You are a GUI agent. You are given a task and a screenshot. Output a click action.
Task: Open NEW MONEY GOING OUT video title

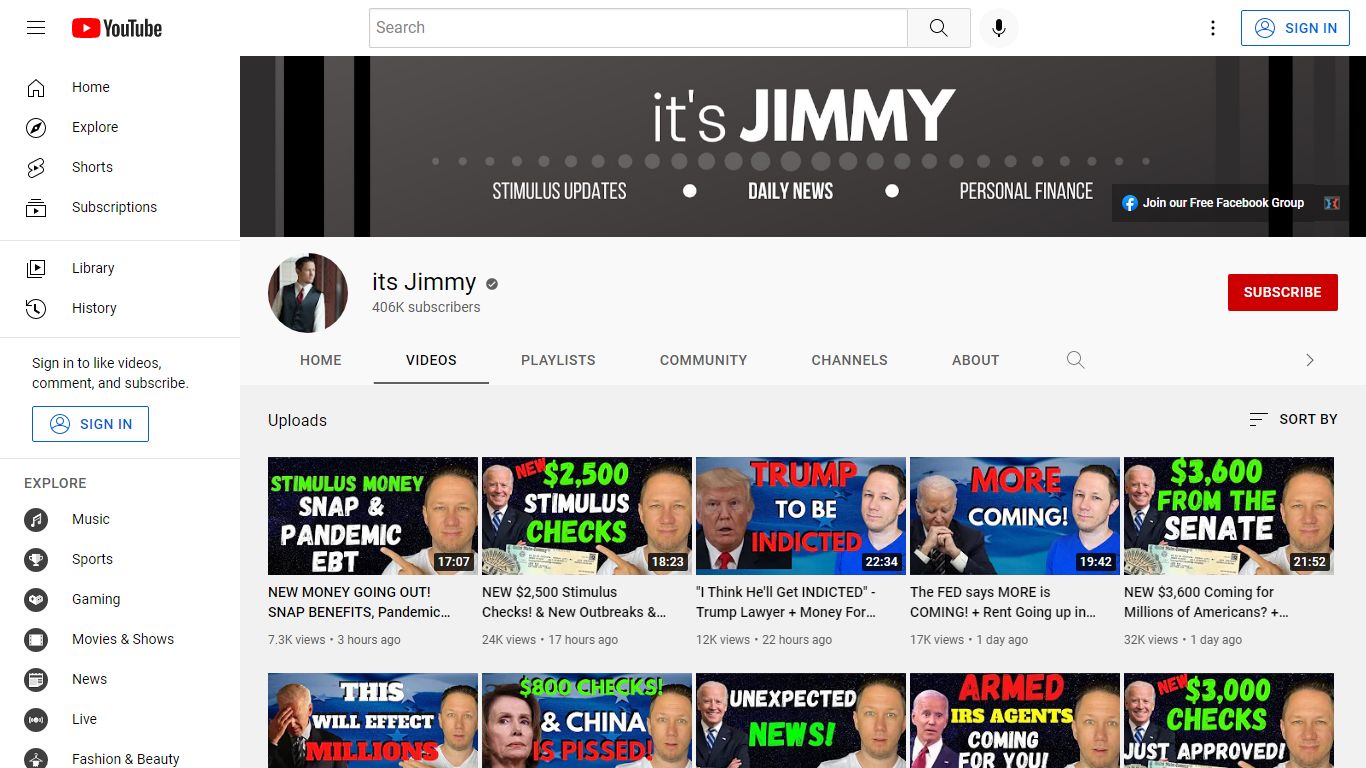(359, 602)
